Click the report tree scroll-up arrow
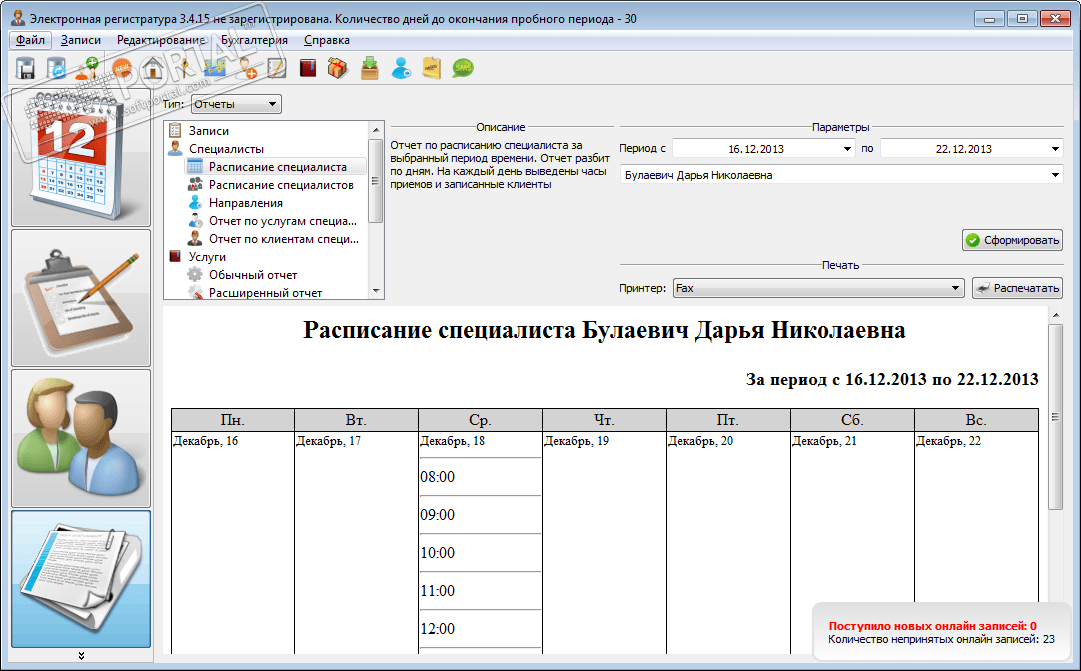 click(x=376, y=130)
